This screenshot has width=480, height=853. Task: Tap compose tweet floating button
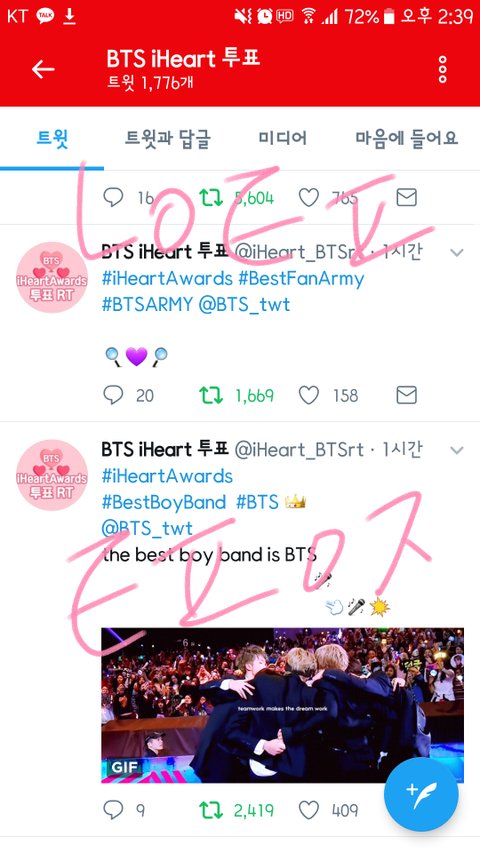pos(421,794)
